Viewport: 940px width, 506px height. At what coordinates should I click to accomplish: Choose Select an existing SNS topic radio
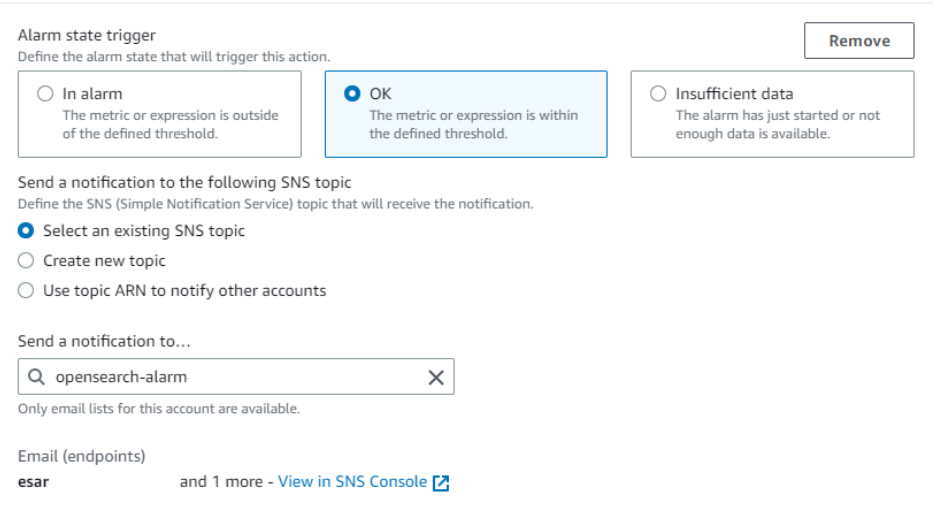[x=26, y=231]
